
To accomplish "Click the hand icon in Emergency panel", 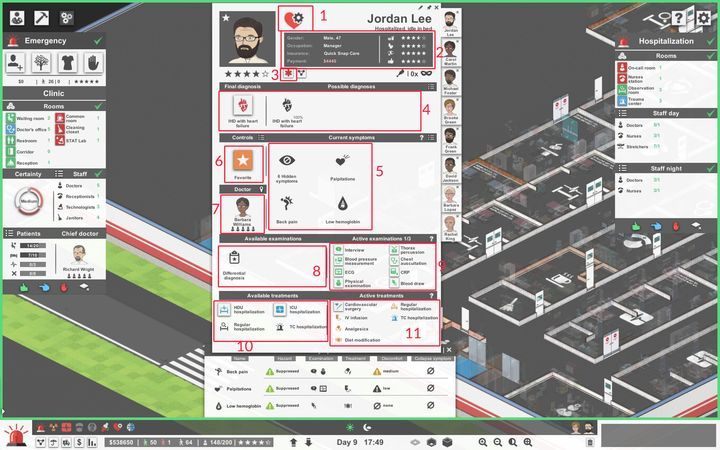I will [94, 62].
